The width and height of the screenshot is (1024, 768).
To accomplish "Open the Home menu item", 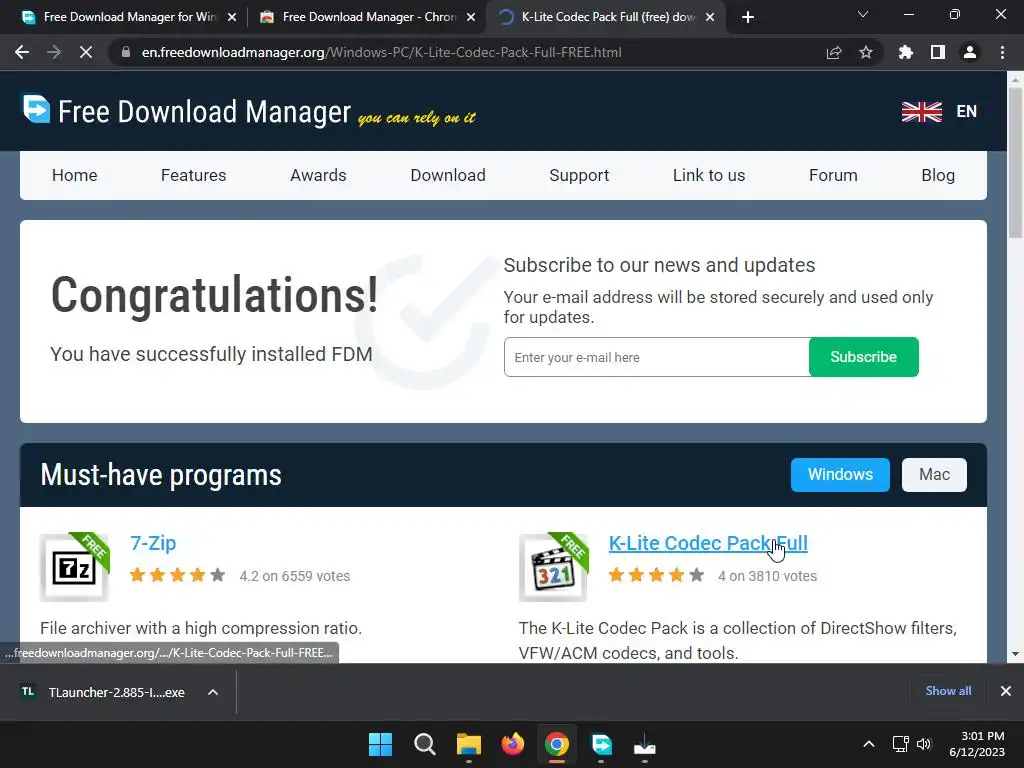I will click(x=74, y=175).
